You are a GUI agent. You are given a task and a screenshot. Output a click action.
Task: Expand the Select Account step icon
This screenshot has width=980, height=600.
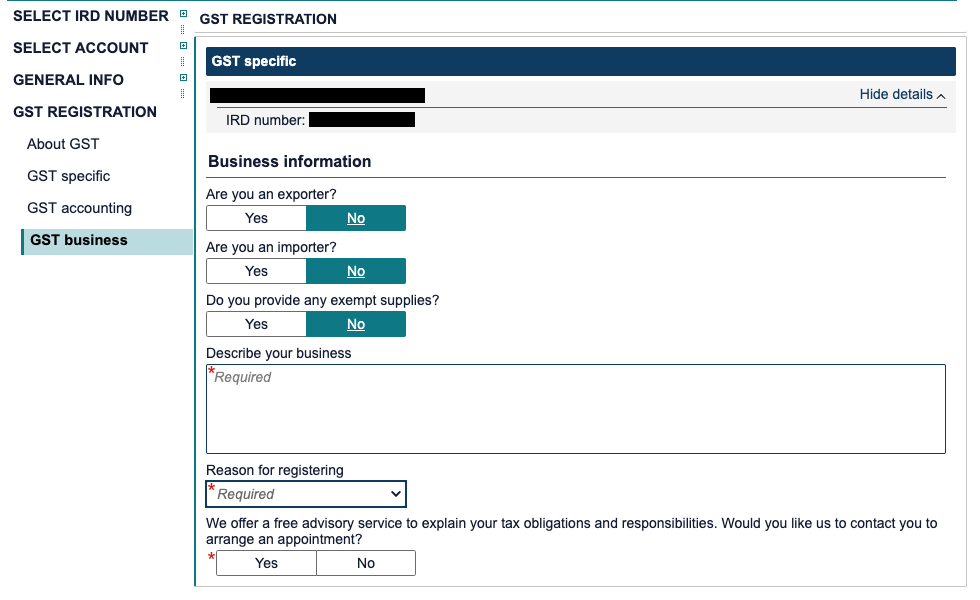click(183, 46)
